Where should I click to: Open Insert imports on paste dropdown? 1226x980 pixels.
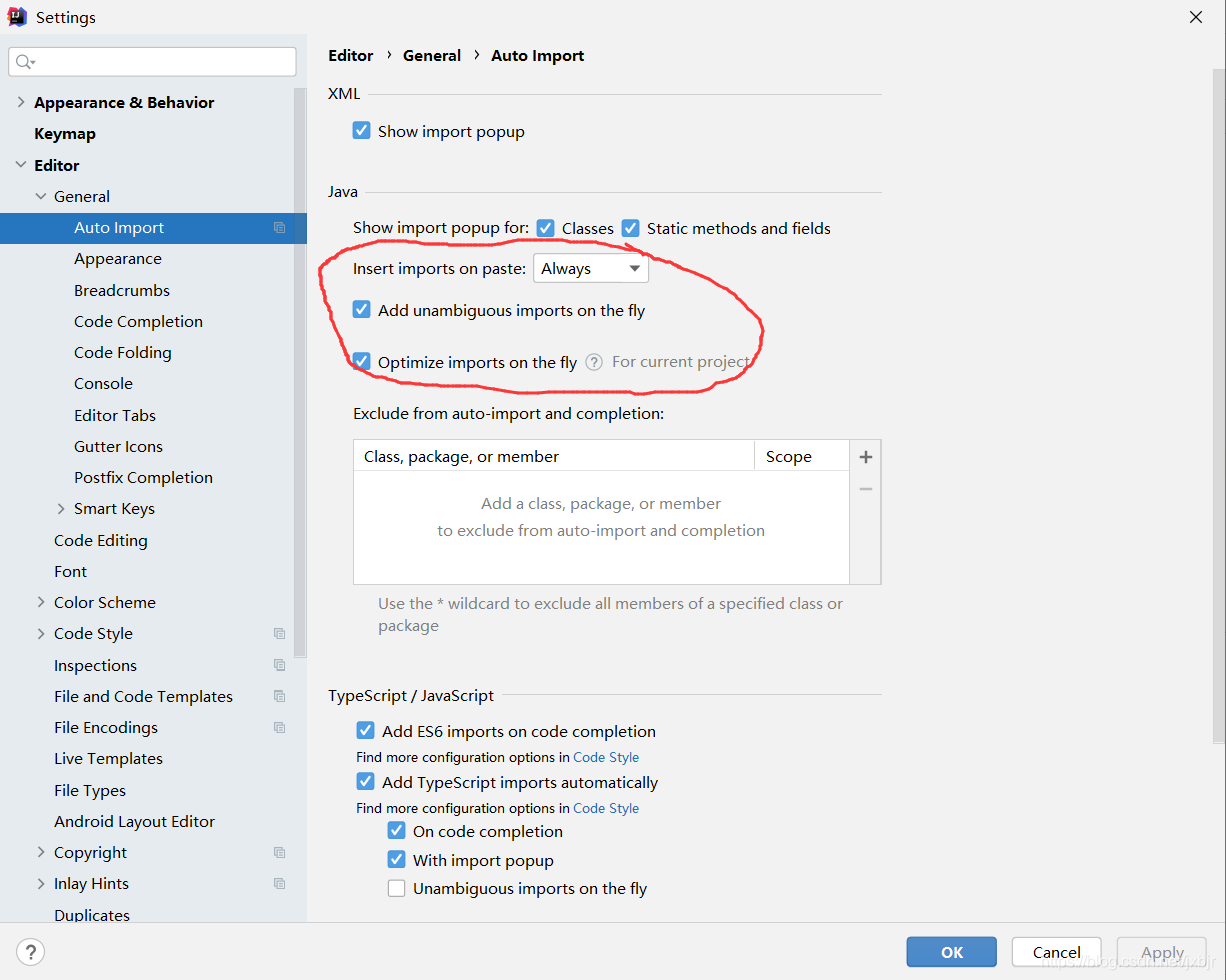point(591,269)
